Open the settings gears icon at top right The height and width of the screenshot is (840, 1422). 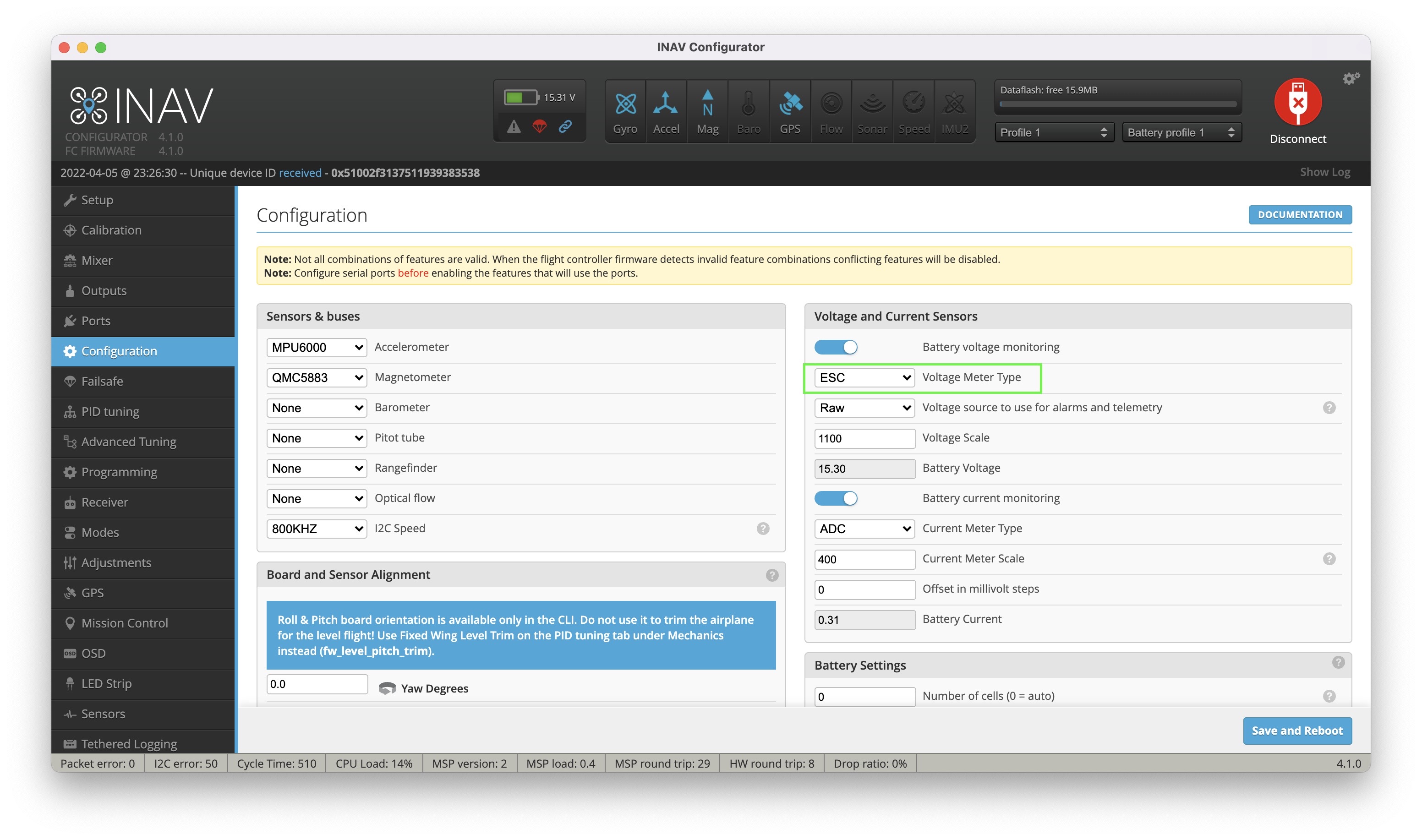click(x=1351, y=79)
